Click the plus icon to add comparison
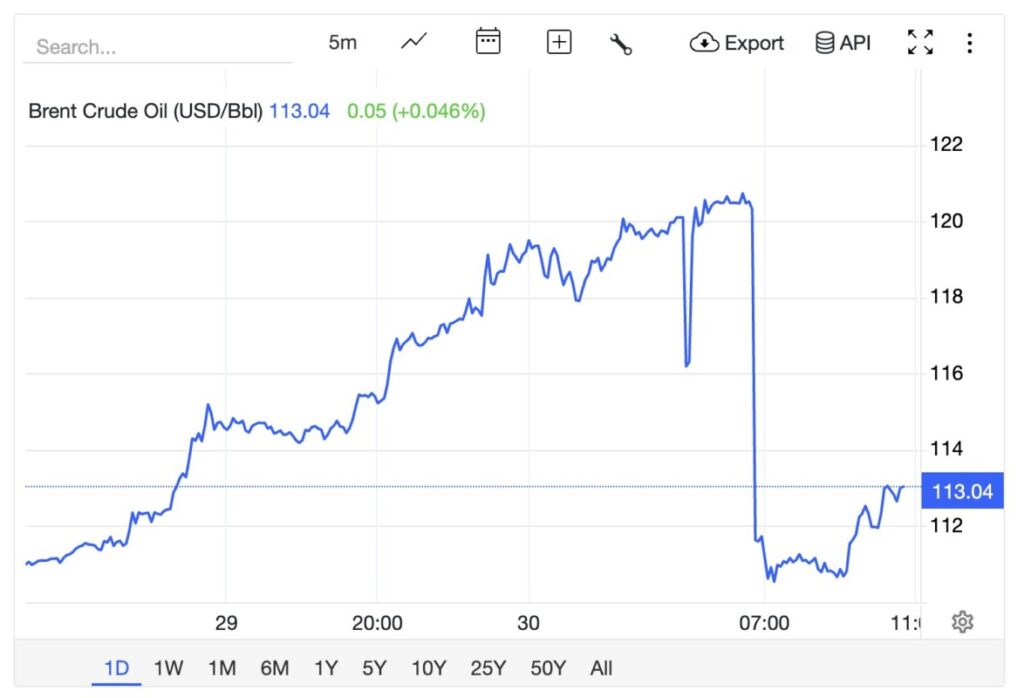Viewport: 1024px width, 698px height. pos(559,42)
